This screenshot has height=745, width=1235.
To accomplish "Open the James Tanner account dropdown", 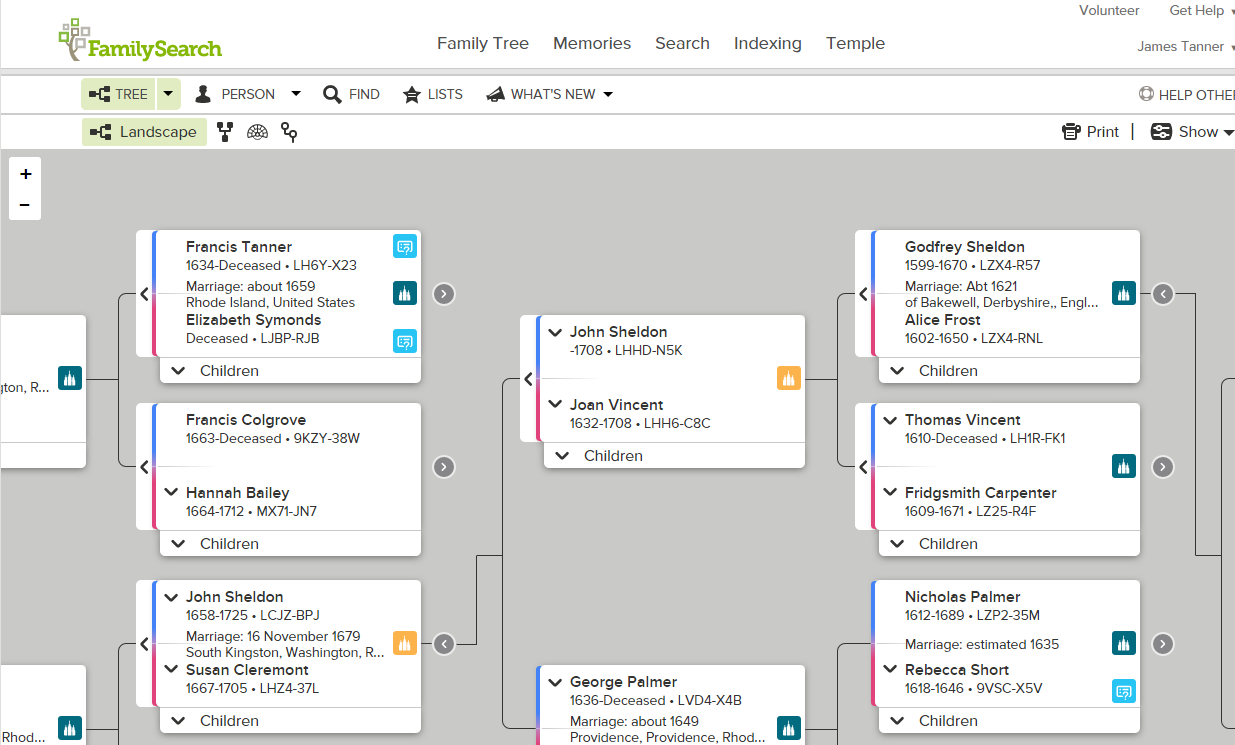I will (1180, 46).
